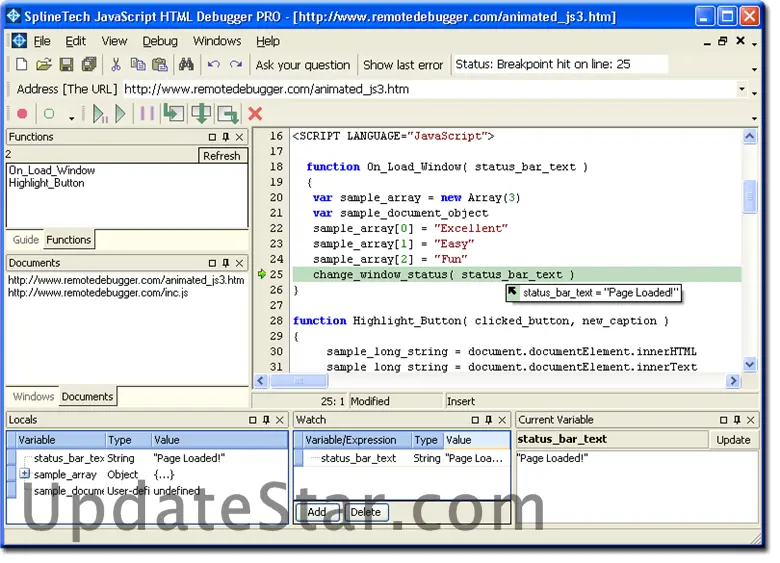Viewport: 780px width, 563px height.
Task: Click the code editor scroll up arrow
Action: pyautogui.click(x=750, y=136)
